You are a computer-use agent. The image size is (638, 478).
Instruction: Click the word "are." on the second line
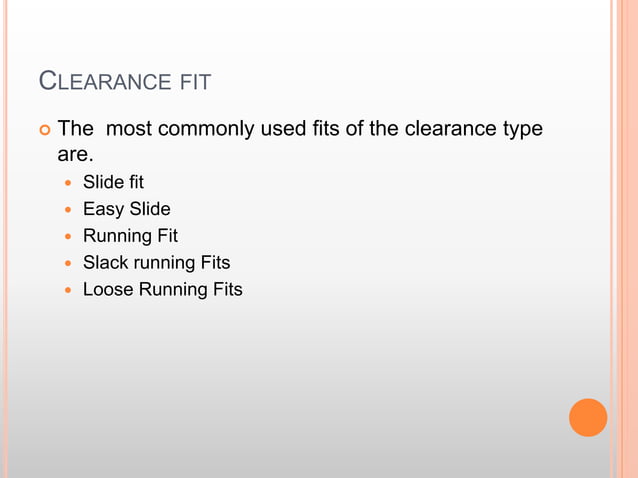point(75,155)
